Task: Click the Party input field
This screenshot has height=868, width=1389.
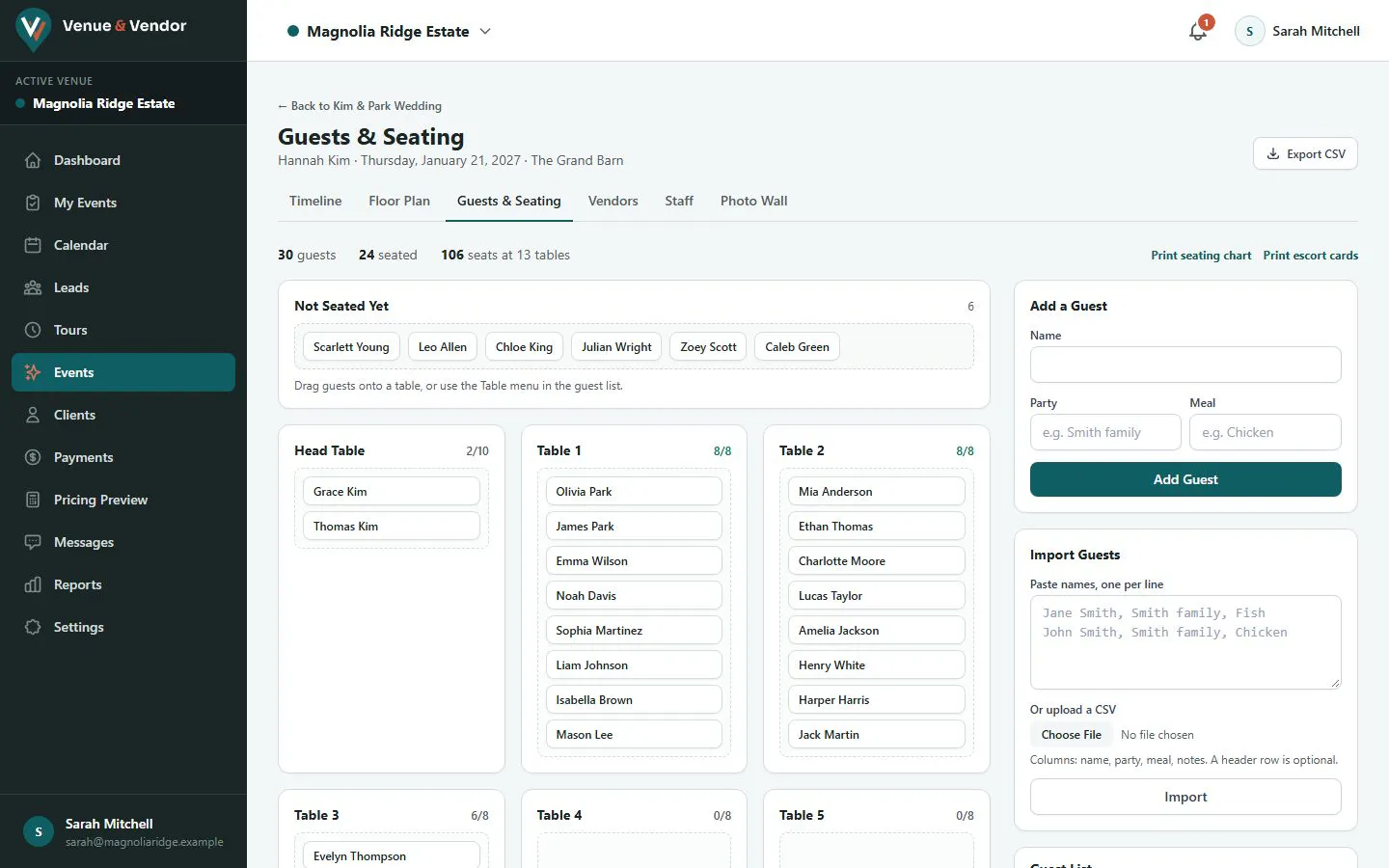Action: [x=1105, y=432]
